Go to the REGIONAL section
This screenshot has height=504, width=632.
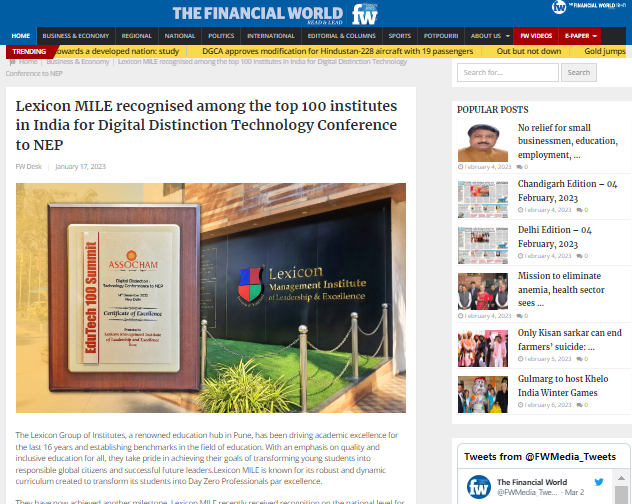click(x=137, y=36)
